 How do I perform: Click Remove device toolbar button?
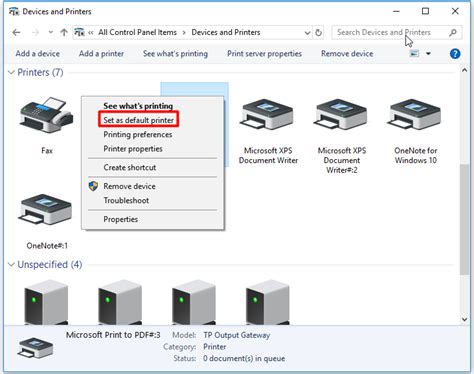tap(347, 54)
